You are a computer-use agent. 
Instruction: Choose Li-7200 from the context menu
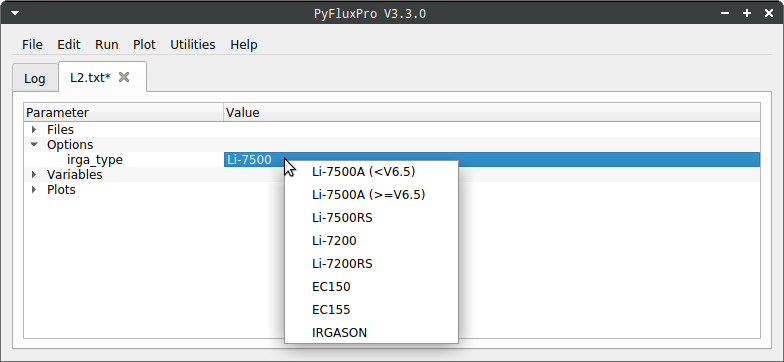point(372,241)
